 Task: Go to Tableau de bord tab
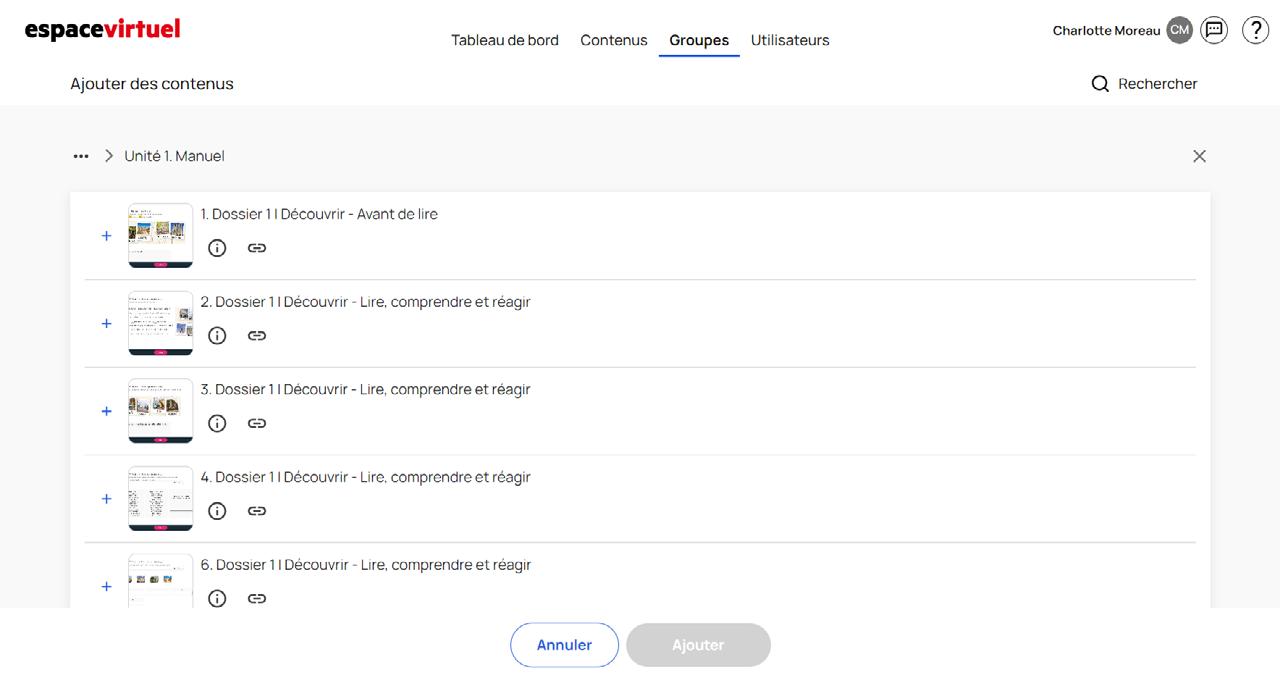point(505,40)
